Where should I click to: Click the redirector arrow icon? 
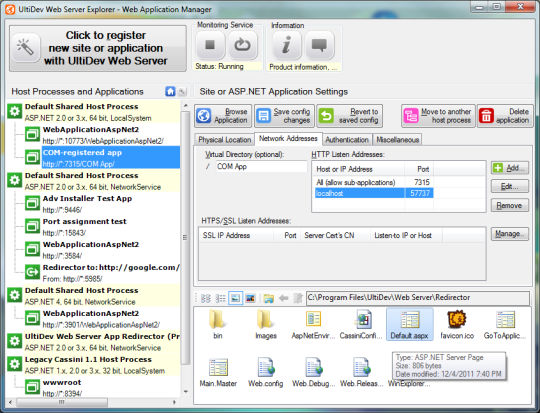pyautogui.click(x=32, y=272)
